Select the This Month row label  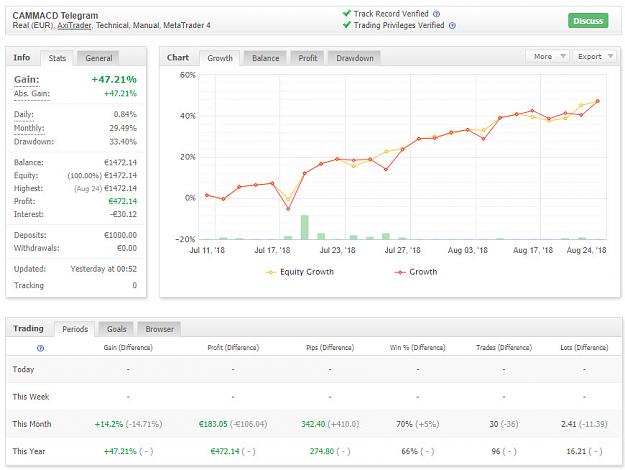coord(32,424)
